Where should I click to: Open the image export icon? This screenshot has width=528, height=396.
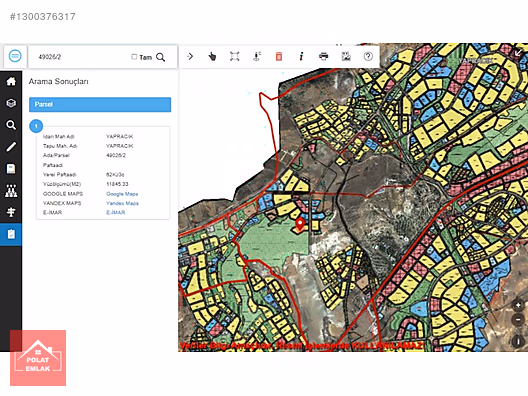346,56
